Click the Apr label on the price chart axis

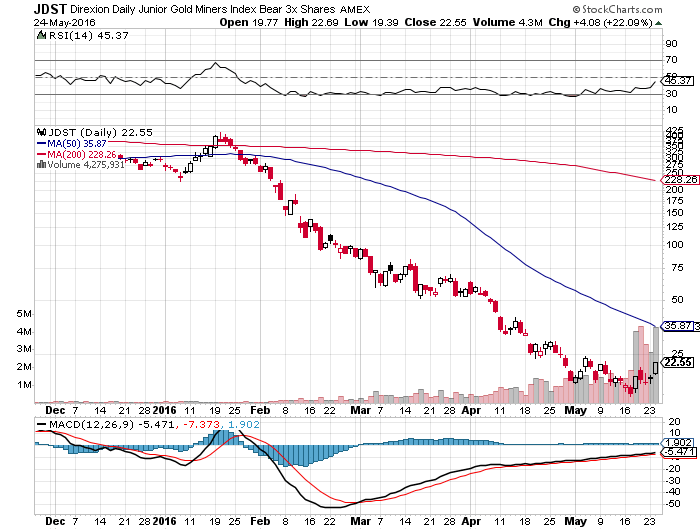(471, 410)
